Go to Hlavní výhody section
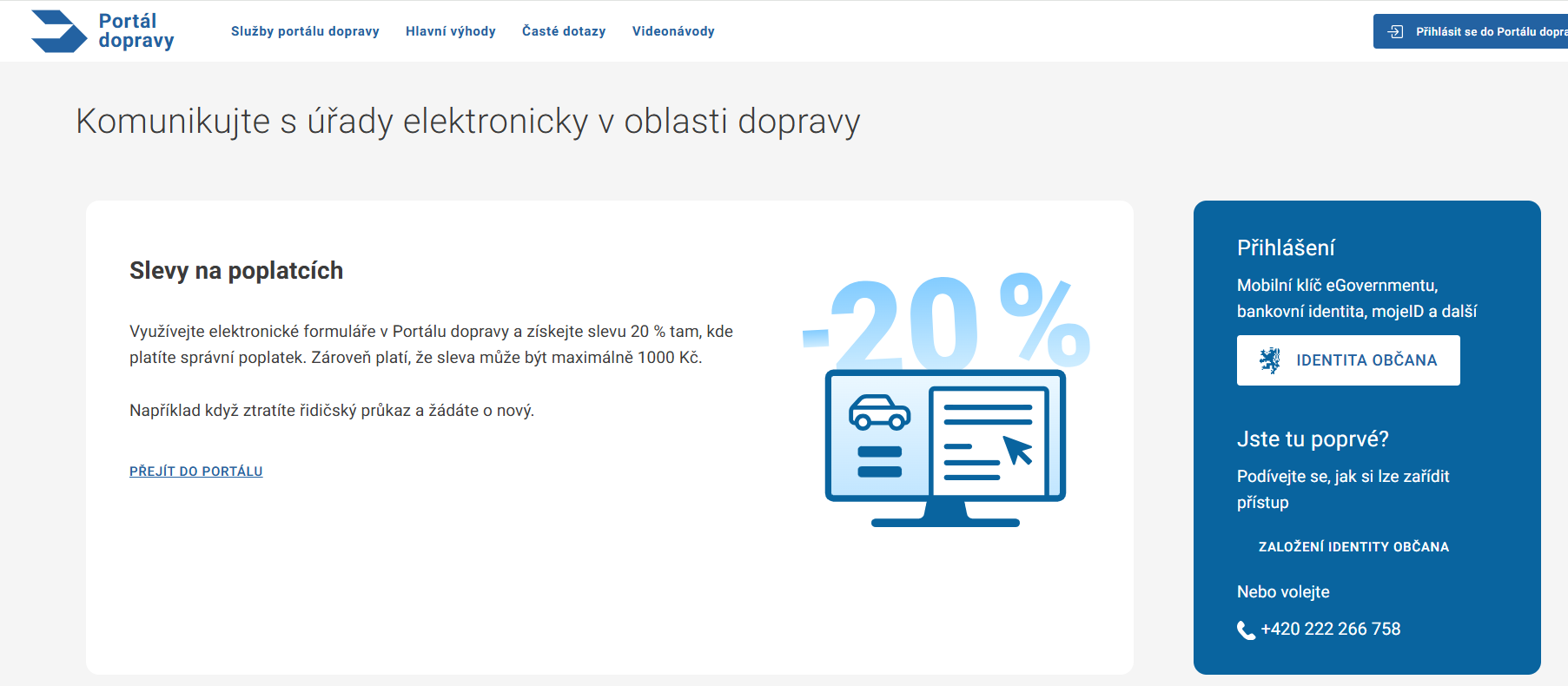This screenshot has height=686, width=1568. coord(450,31)
